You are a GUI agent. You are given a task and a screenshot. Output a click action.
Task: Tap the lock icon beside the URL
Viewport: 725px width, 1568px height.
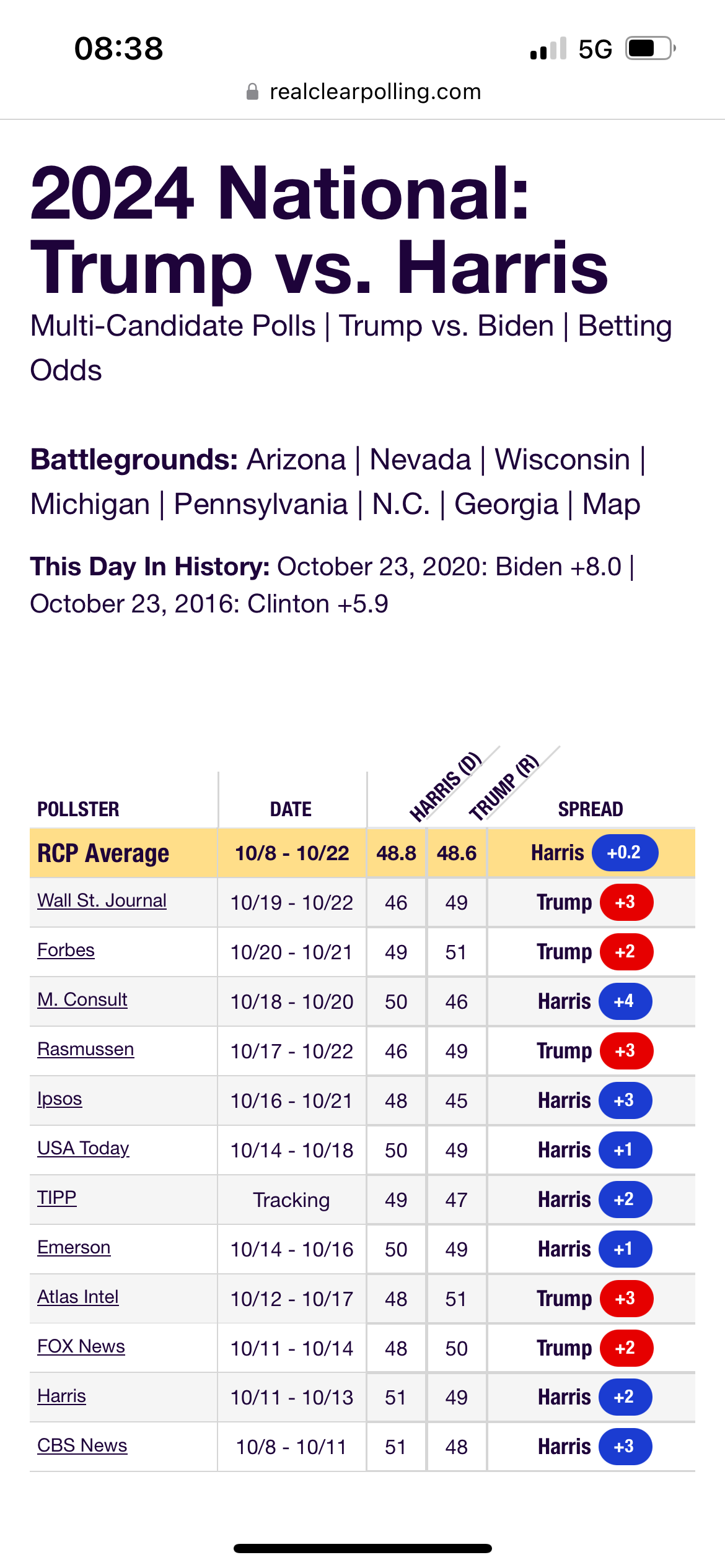252,92
